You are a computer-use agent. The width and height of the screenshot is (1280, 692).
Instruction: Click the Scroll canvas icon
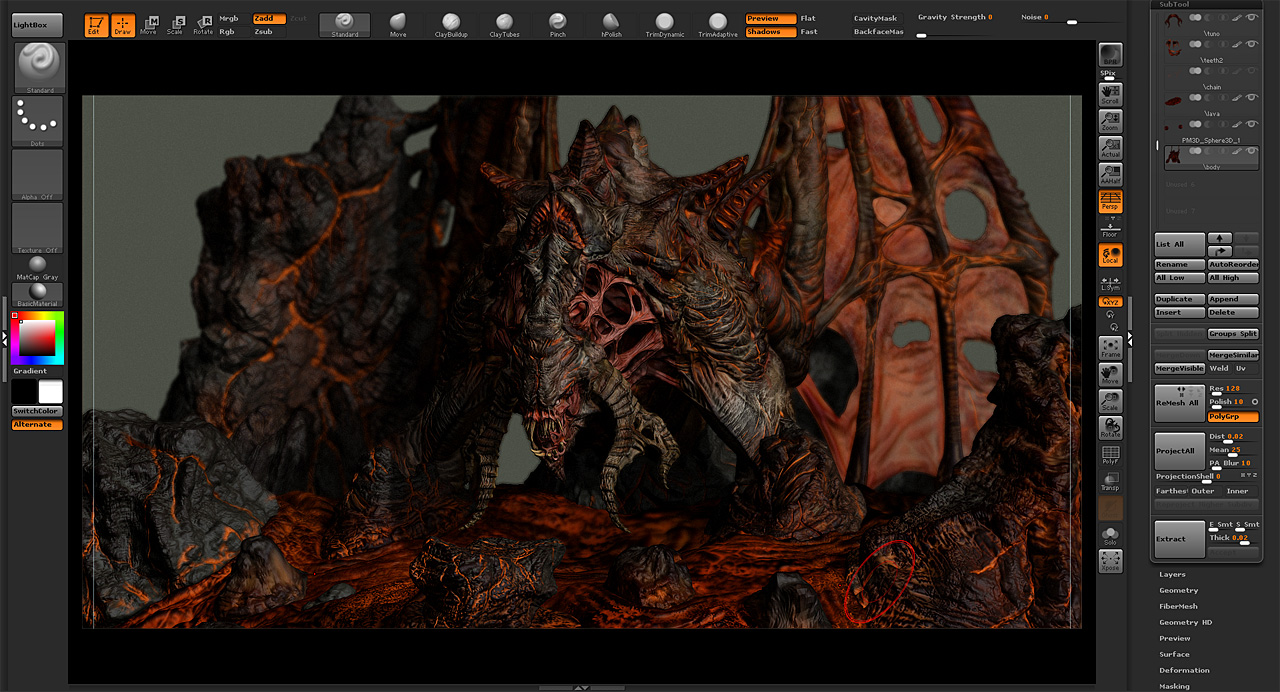1110,94
